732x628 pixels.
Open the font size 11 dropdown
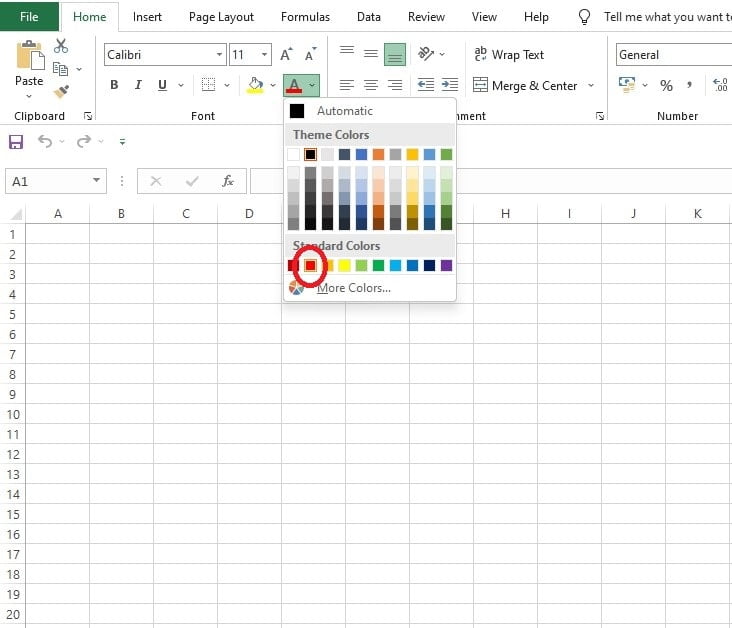[264, 55]
